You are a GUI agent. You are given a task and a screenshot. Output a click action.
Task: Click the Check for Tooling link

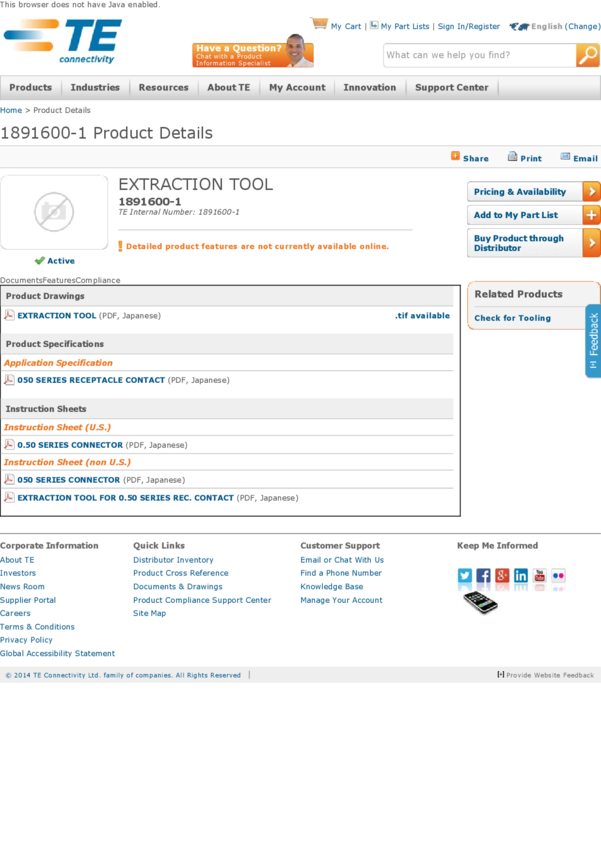point(513,318)
